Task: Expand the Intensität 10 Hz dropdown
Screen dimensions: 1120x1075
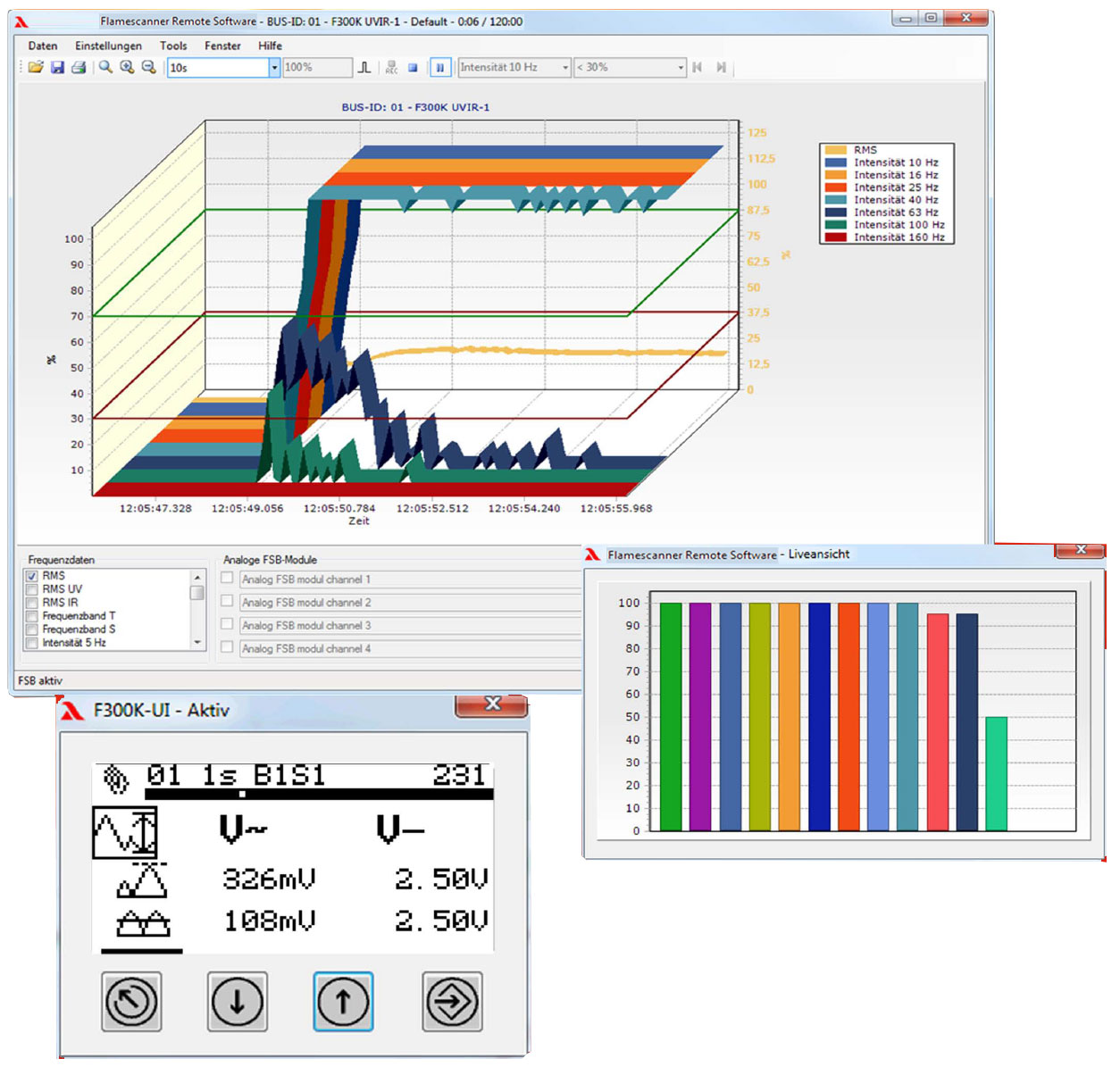Action: [x=565, y=68]
